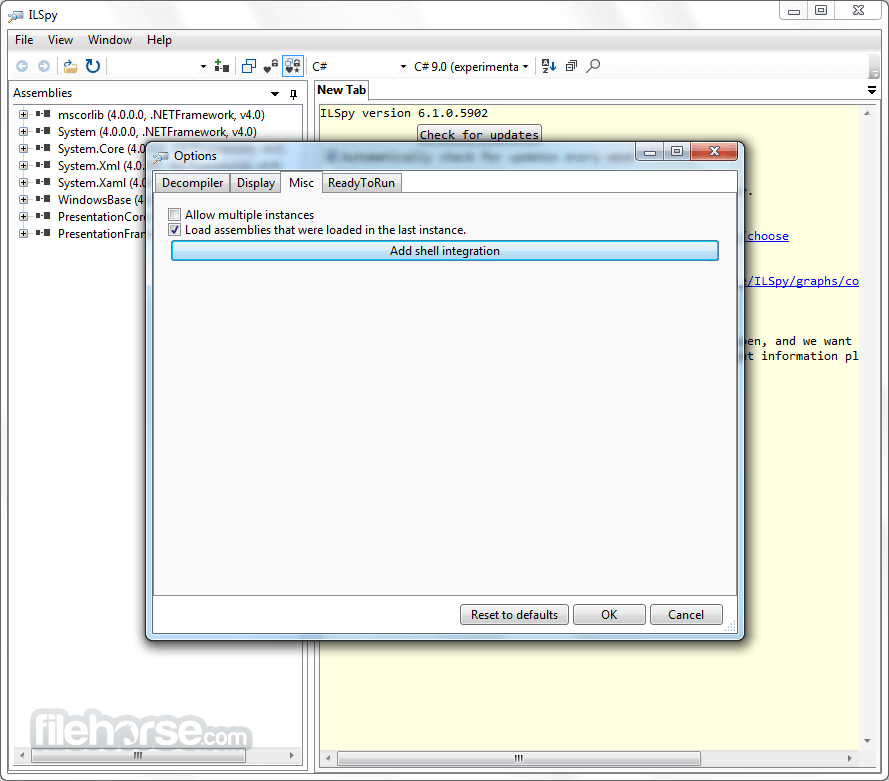889x781 pixels.
Task: Reload assemblies with the refresh icon
Action: click(92, 66)
